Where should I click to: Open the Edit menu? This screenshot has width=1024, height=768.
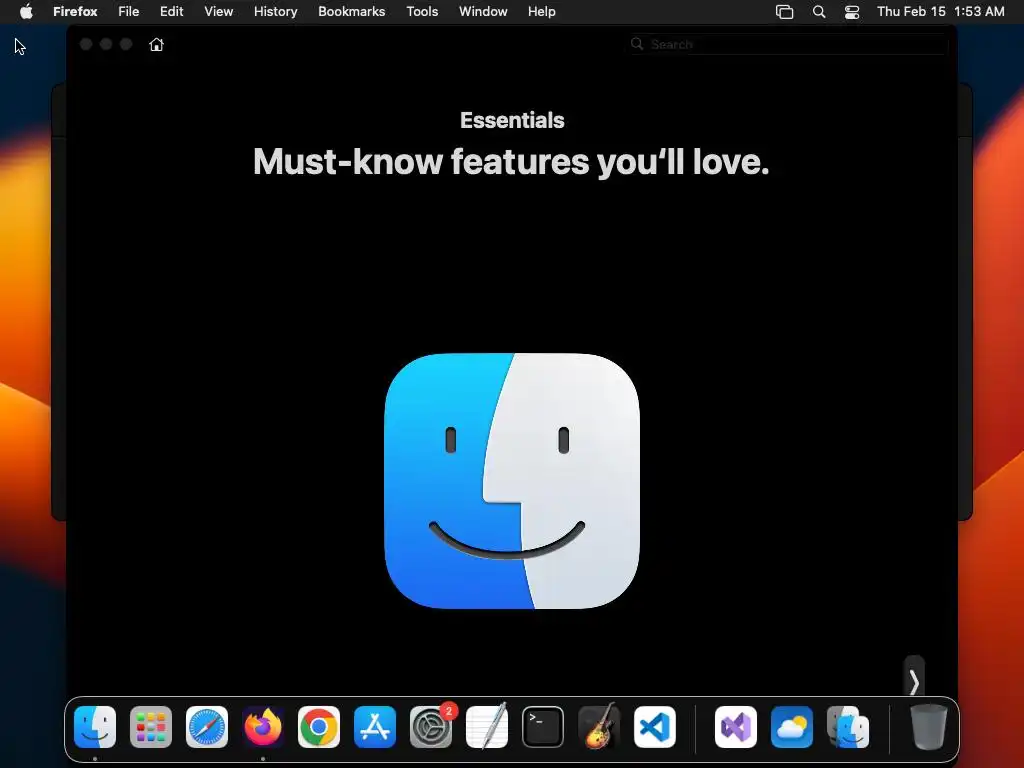pyautogui.click(x=171, y=11)
